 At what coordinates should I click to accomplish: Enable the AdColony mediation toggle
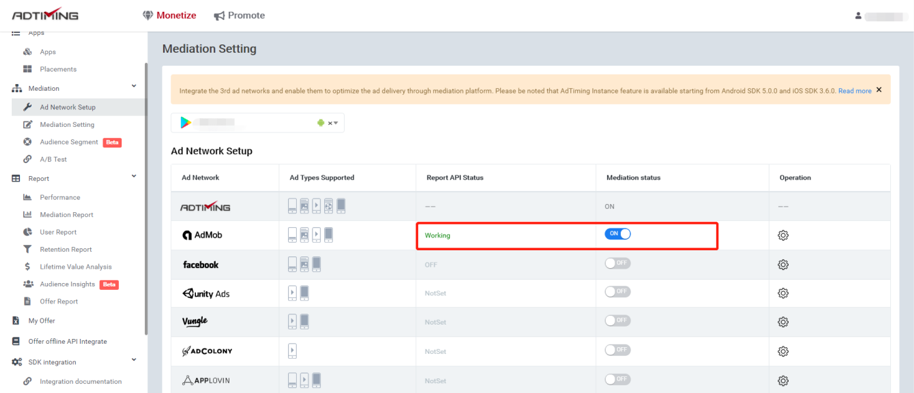tap(617, 350)
